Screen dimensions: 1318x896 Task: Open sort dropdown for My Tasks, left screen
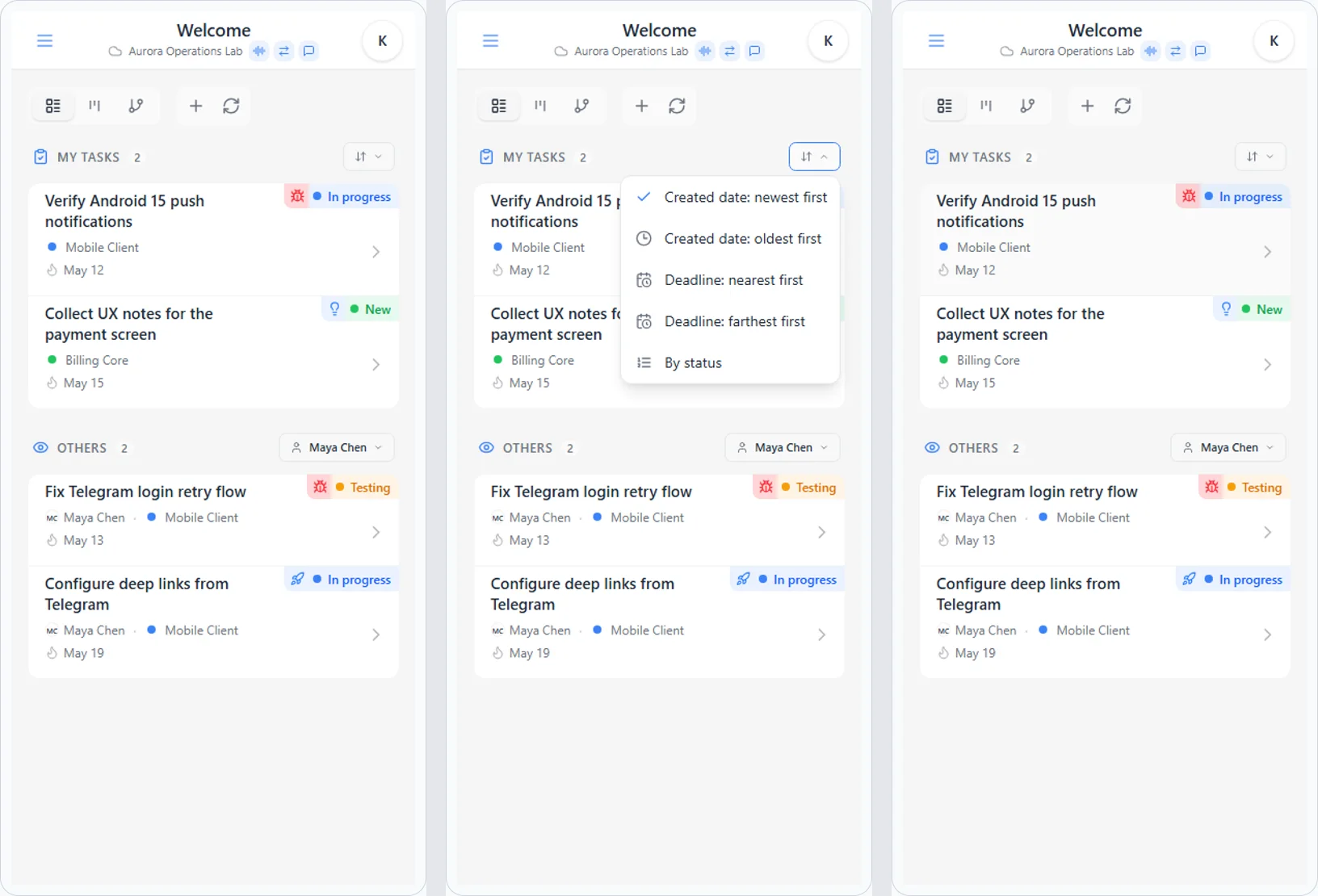[x=369, y=157]
